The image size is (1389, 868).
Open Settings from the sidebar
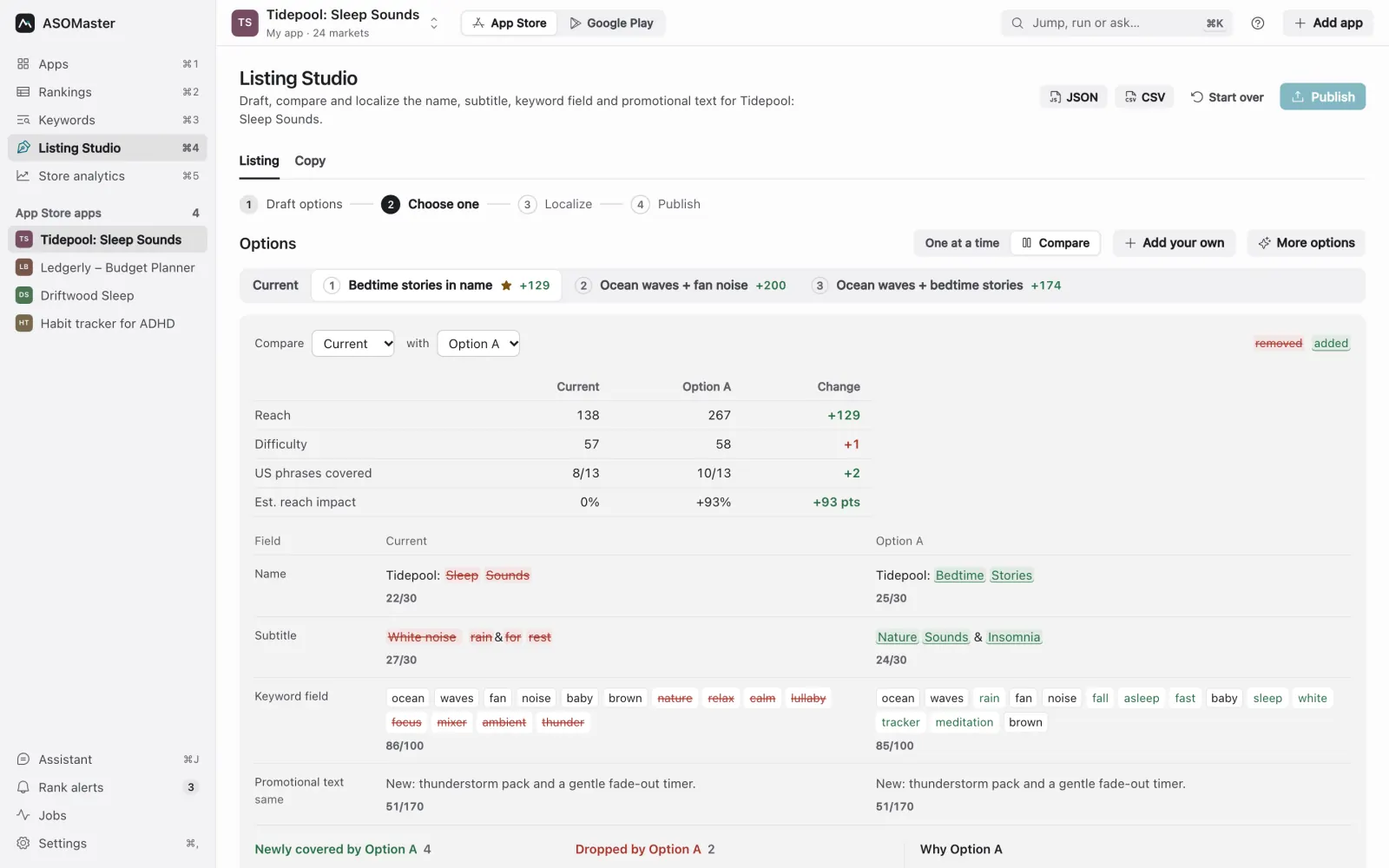tap(108, 843)
